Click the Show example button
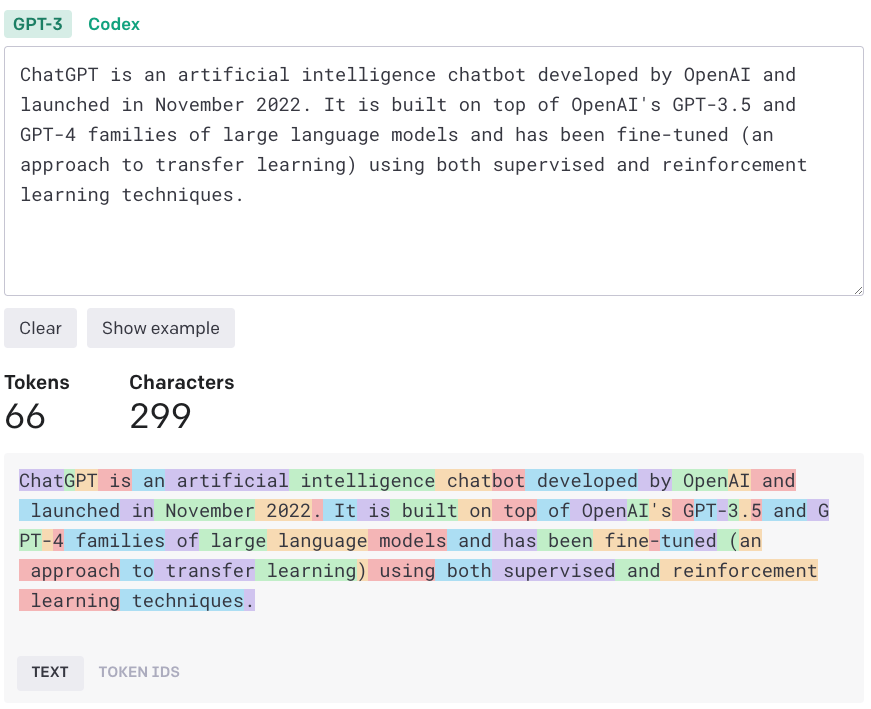 pyautogui.click(x=160, y=328)
